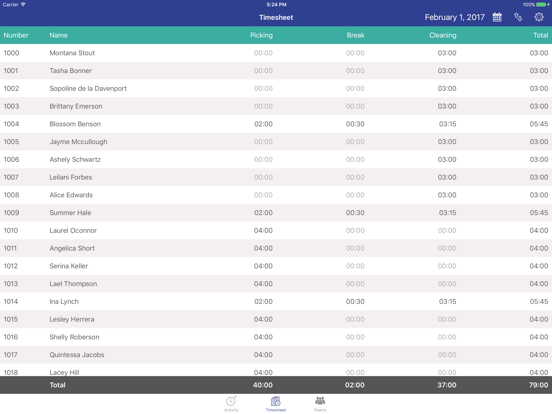Tap Blossom Benson's Picking value 02:00
Image resolution: width=552 pixels, height=414 pixels.
(263, 124)
